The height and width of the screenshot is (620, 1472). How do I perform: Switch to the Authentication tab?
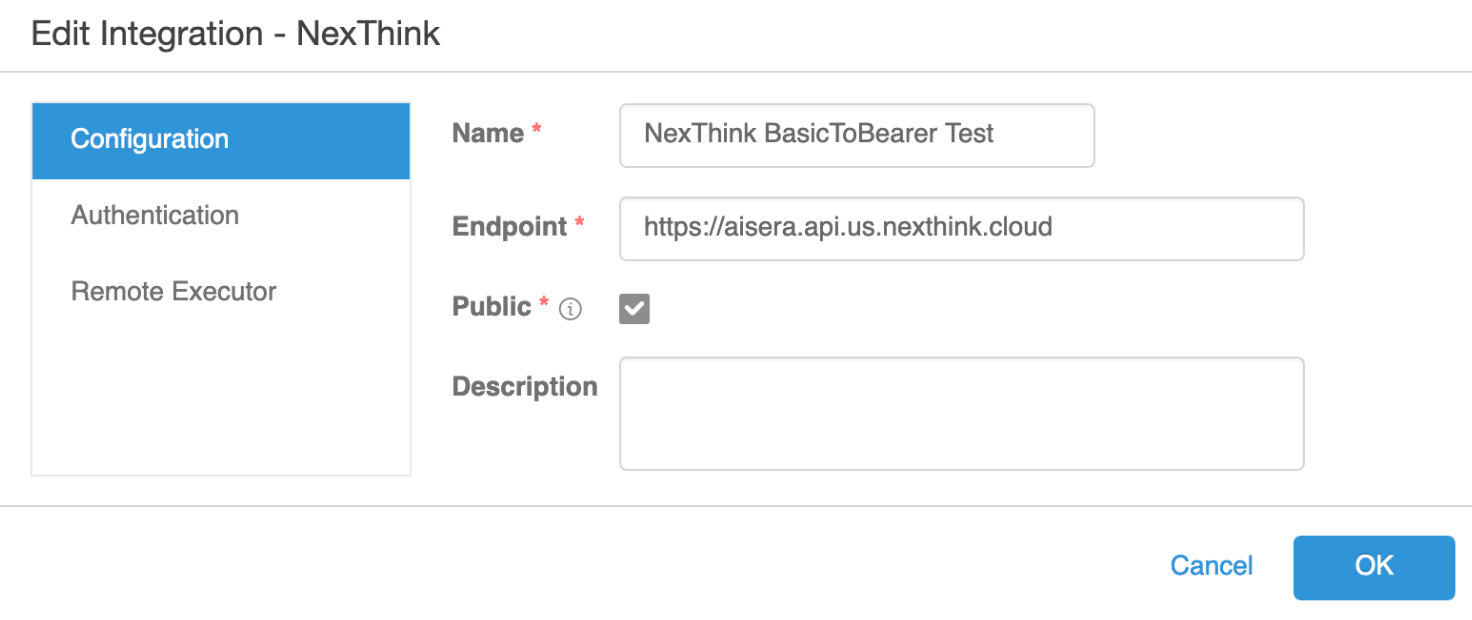pyautogui.click(x=155, y=216)
